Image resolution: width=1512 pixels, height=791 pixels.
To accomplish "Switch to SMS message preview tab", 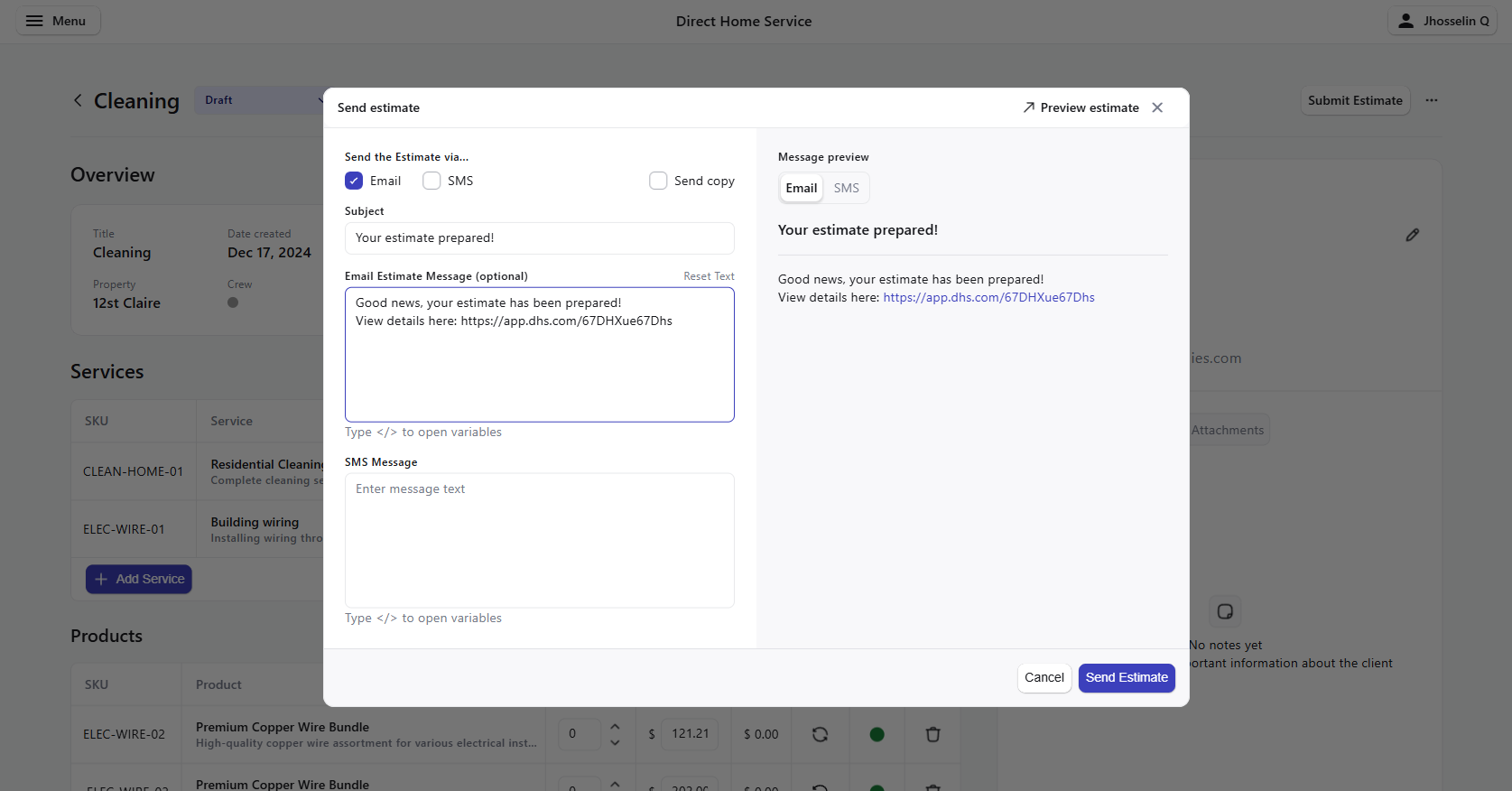I will (x=846, y=188).
